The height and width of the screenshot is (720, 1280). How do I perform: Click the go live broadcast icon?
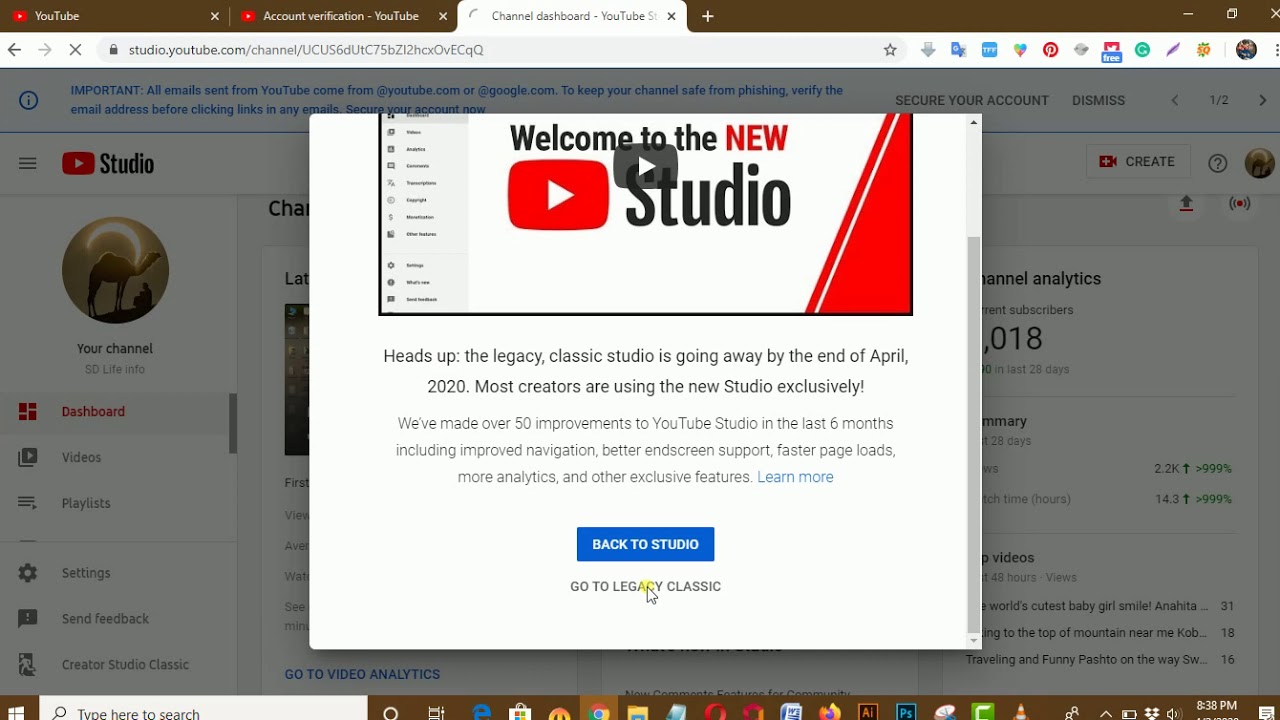(x=1240, y=203)
